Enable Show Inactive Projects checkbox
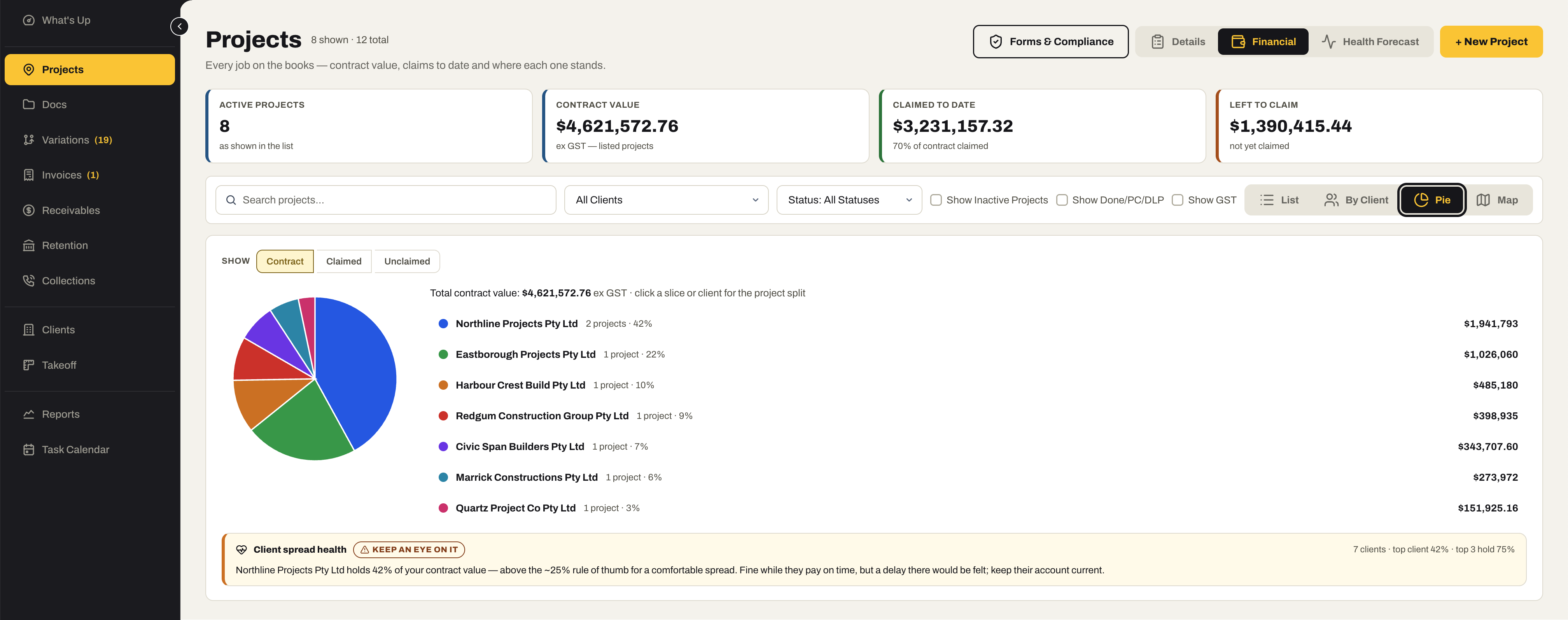1568x620 pixels. click(x=936, y=200)
